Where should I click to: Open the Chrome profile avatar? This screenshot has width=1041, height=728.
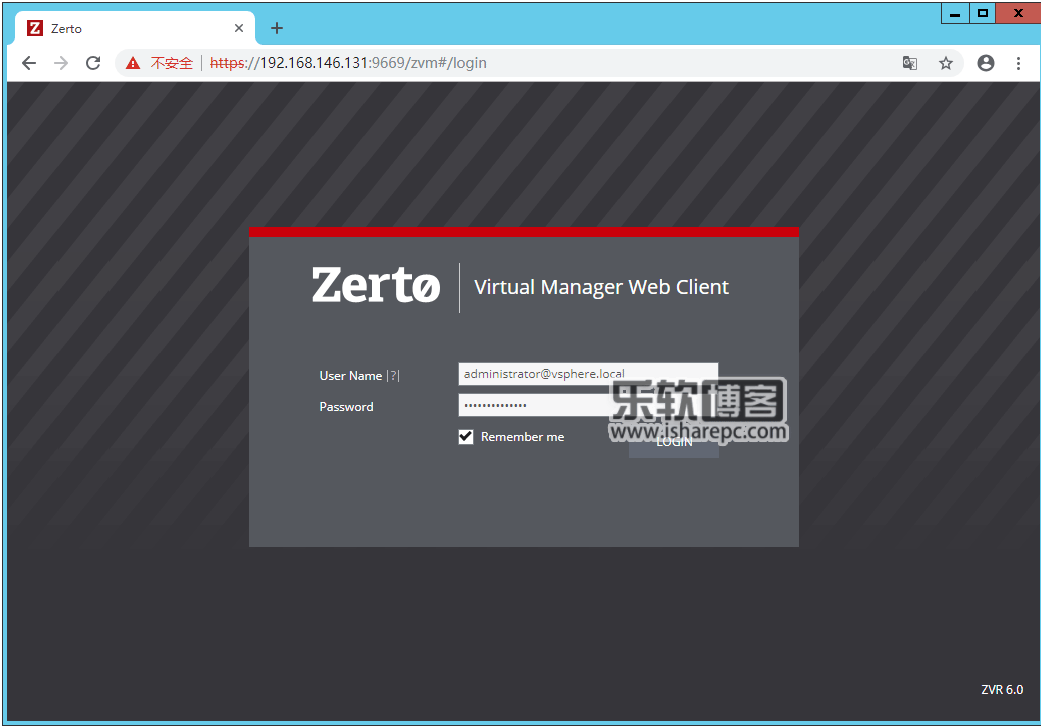click(x=986, y=63)
